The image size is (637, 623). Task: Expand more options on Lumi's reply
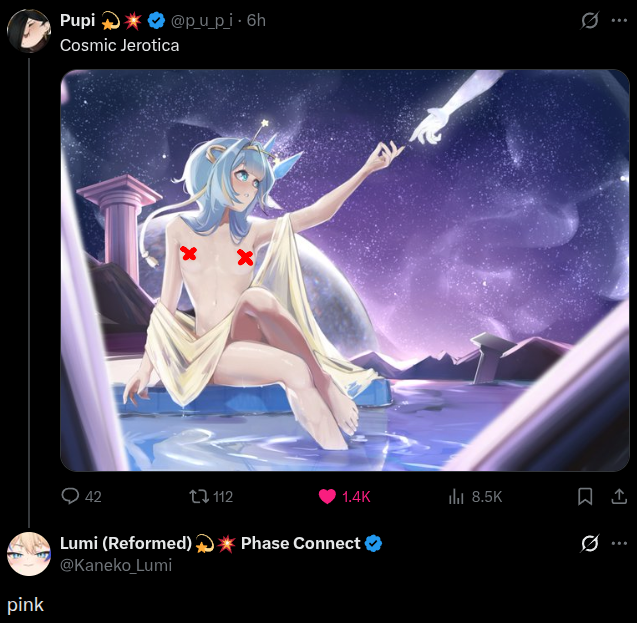click(619, 543)
